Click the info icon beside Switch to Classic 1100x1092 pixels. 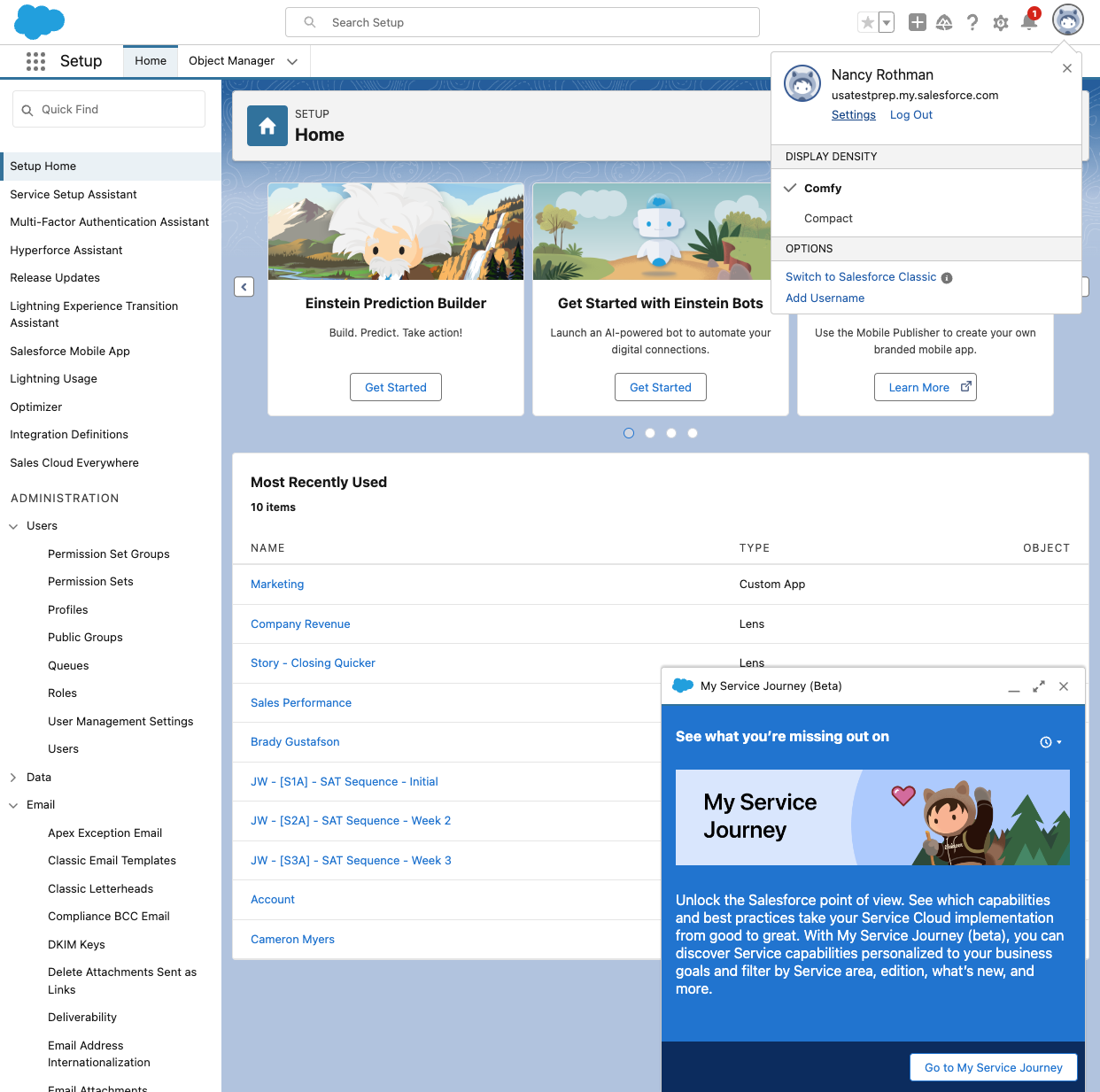[947, 278]
